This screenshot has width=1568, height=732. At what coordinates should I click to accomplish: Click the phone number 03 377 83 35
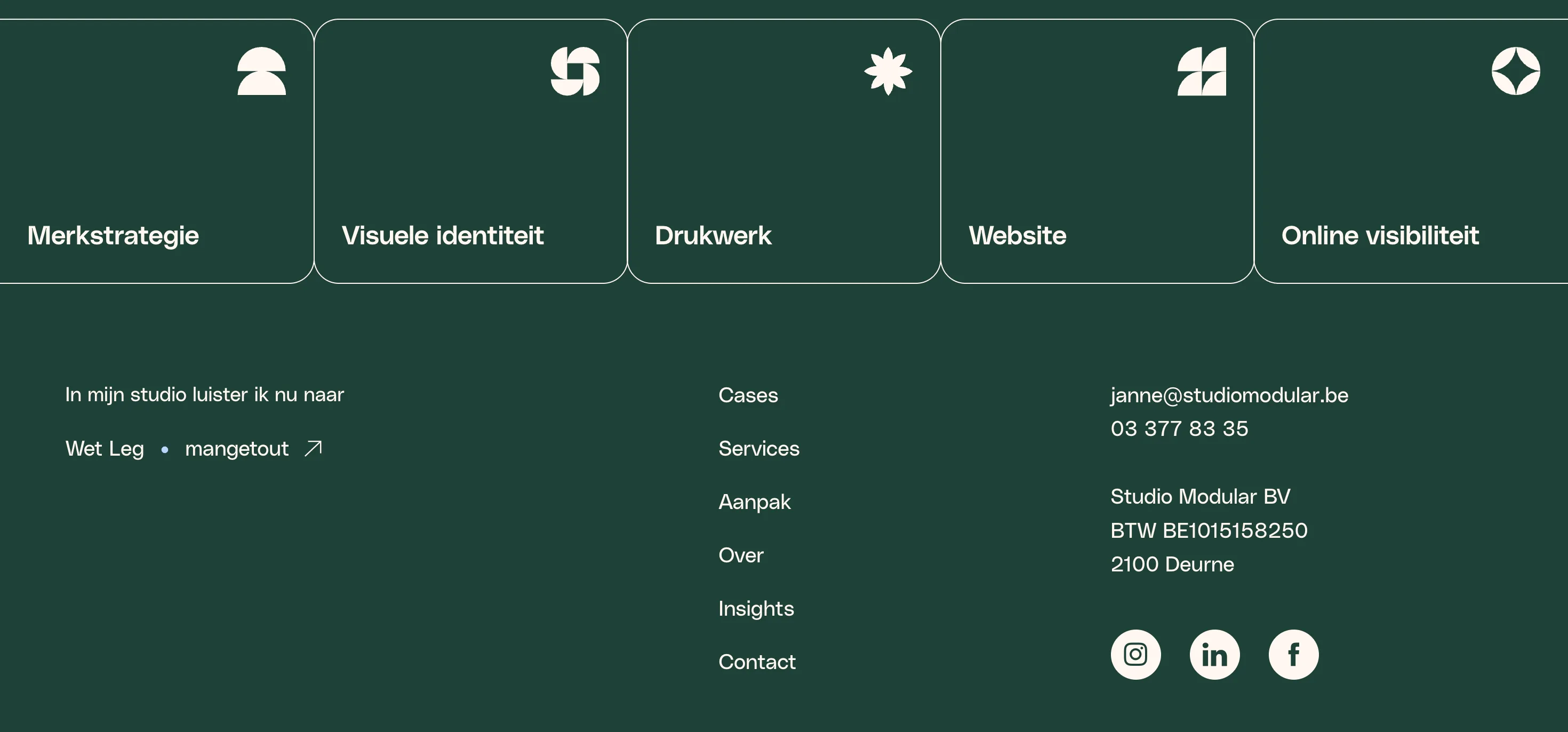pos(1179,429)
